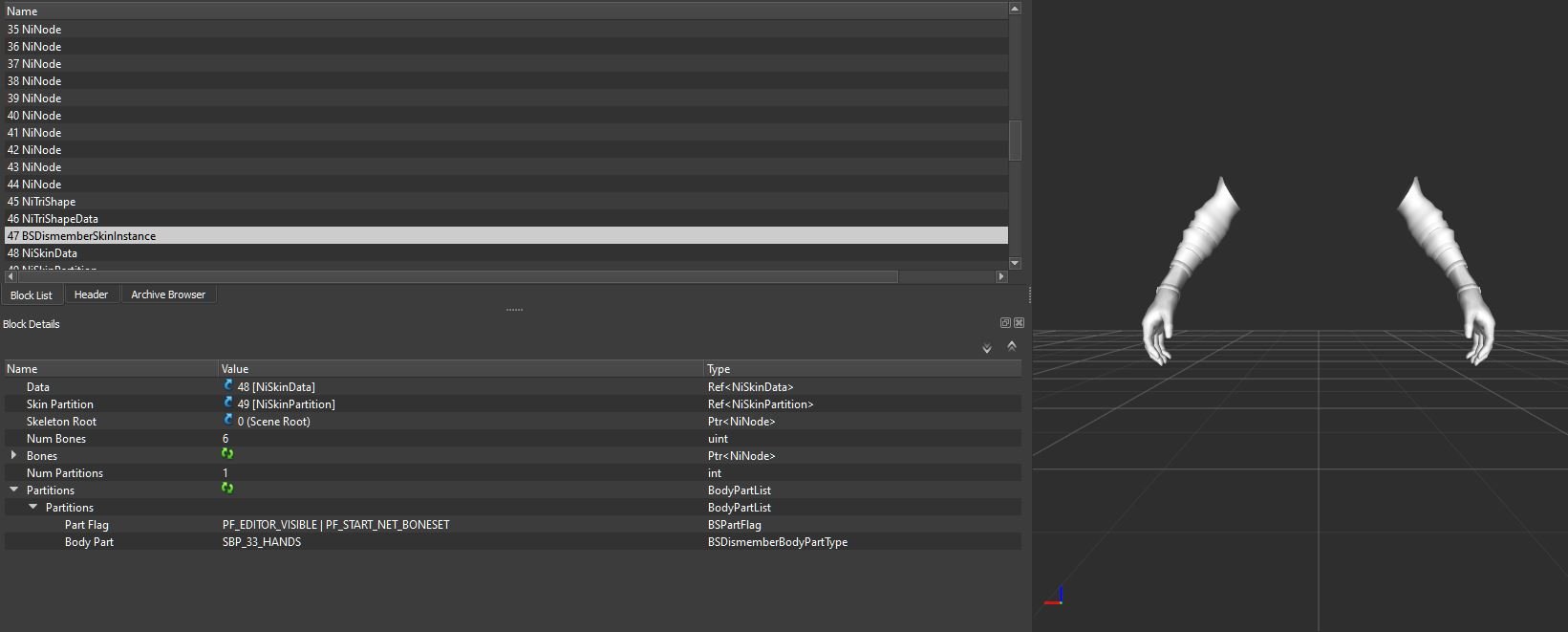Click the Type column header in Block Details

coord(862,368)
